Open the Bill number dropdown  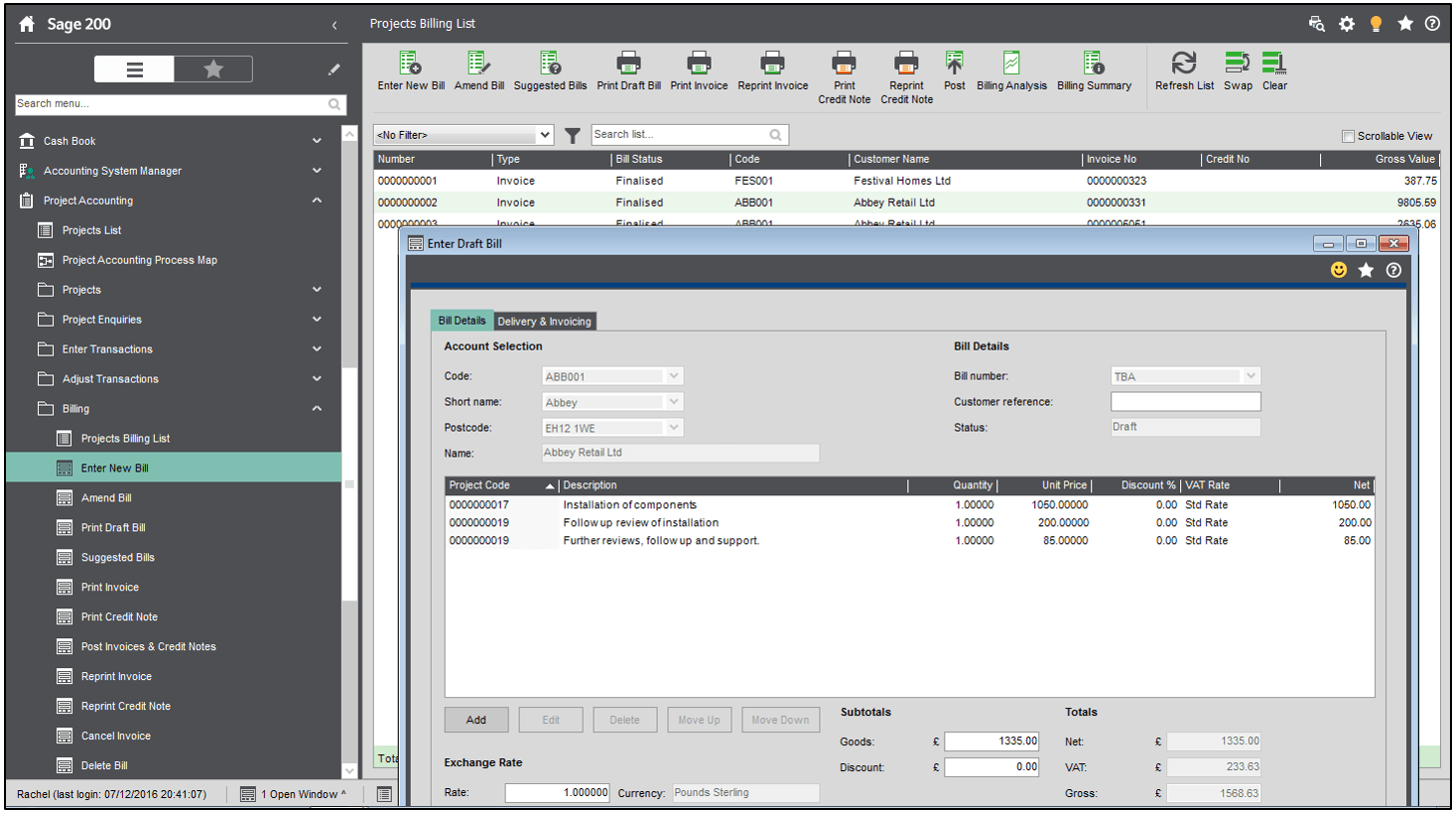[1250, 377]
